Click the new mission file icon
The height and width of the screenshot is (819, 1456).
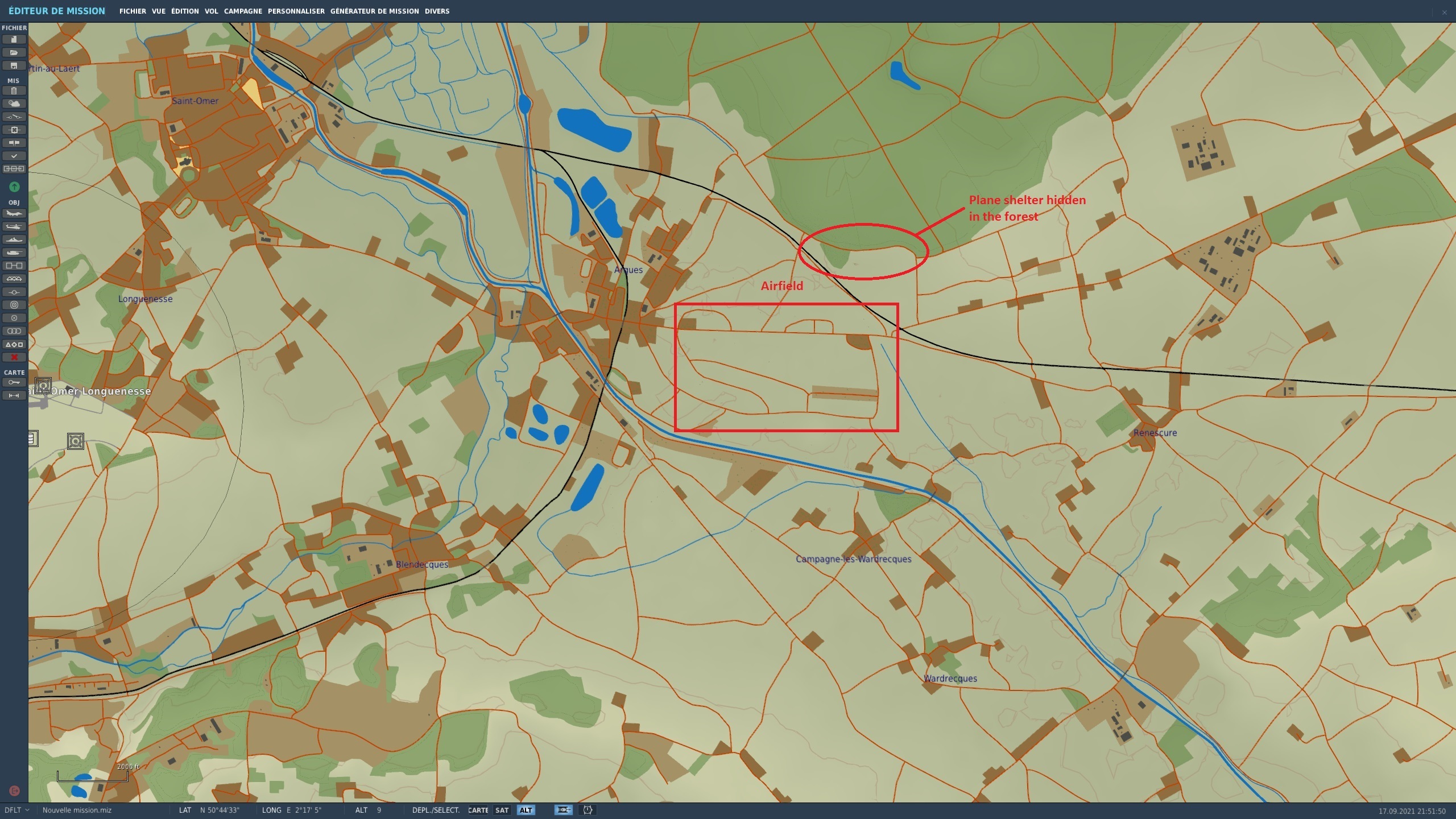(x=14, y=39)
